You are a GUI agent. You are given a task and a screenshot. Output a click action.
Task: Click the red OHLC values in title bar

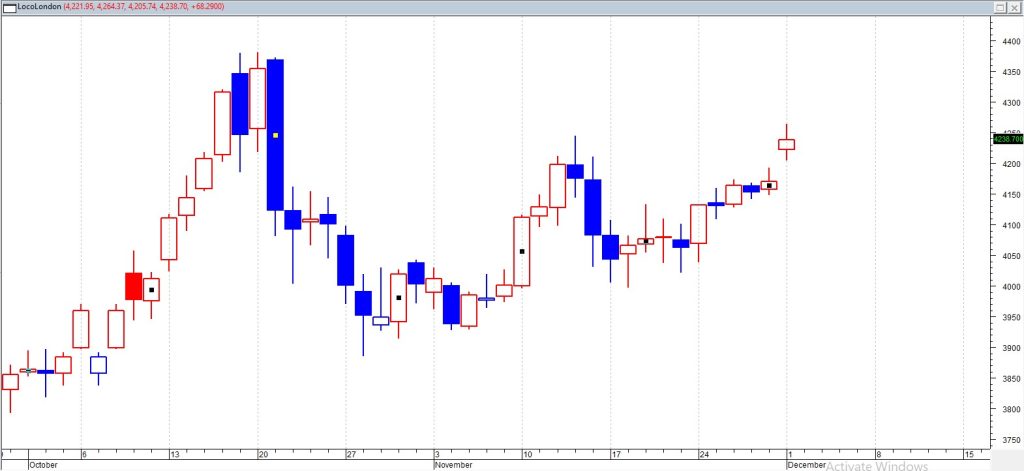point(143,6)
